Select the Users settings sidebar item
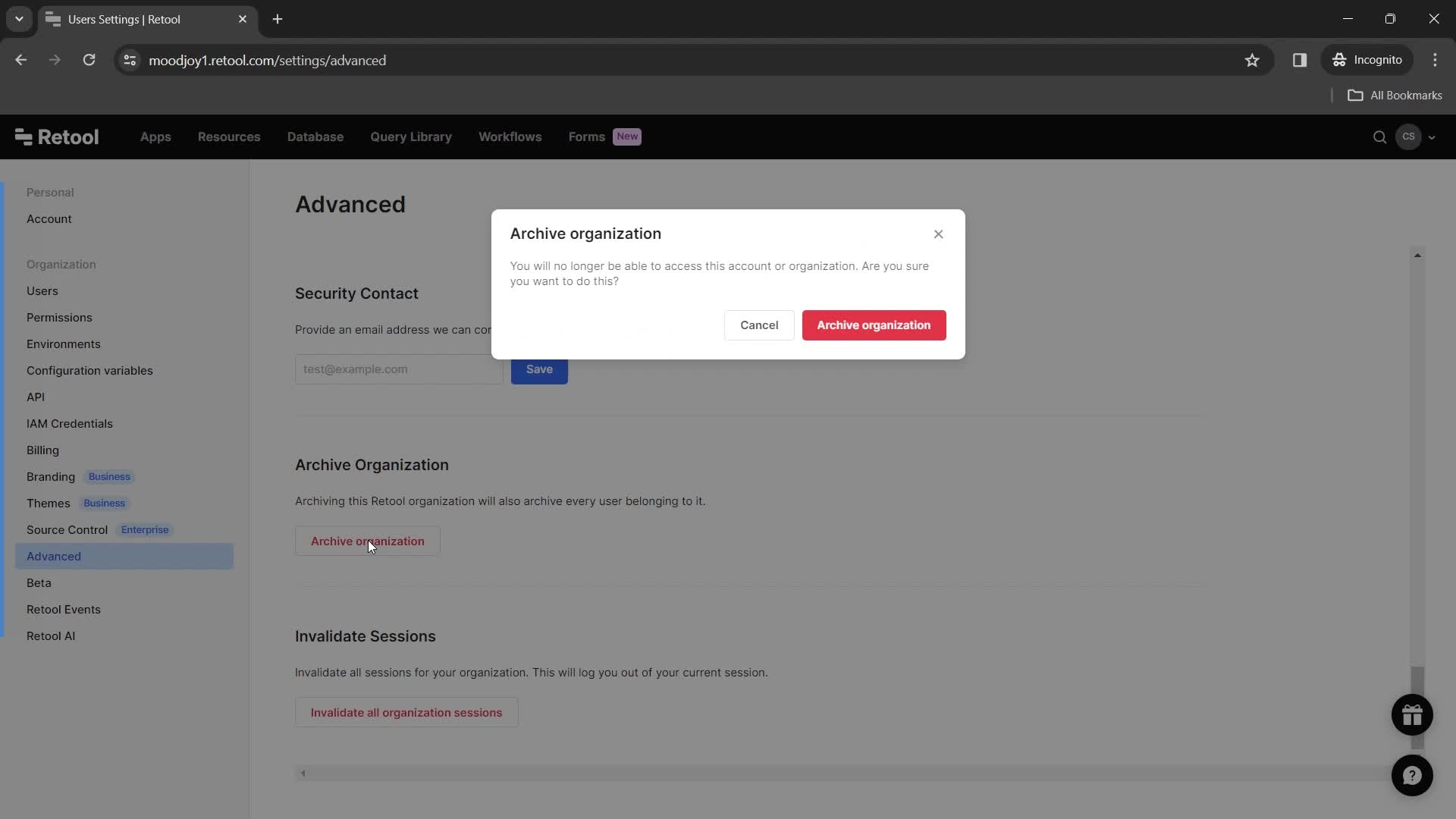This screenshot has width=1456, height=819. (42, 290)
